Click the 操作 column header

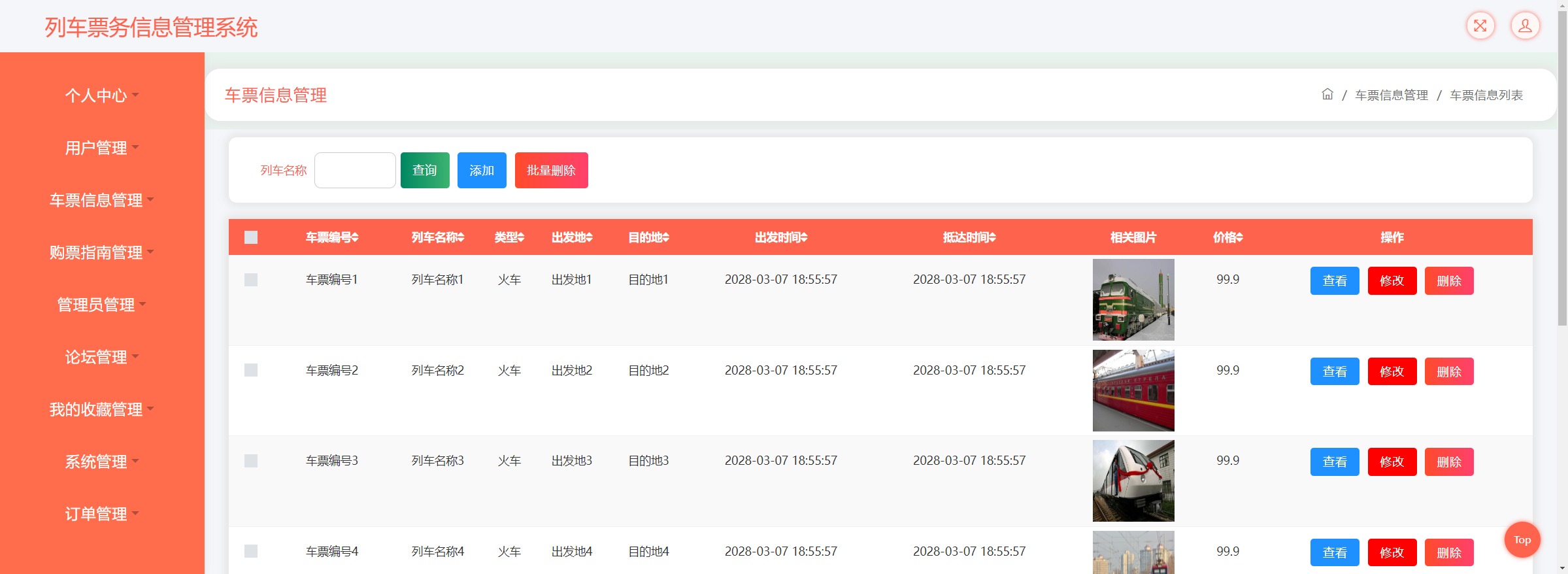[x=1392, y=237]
